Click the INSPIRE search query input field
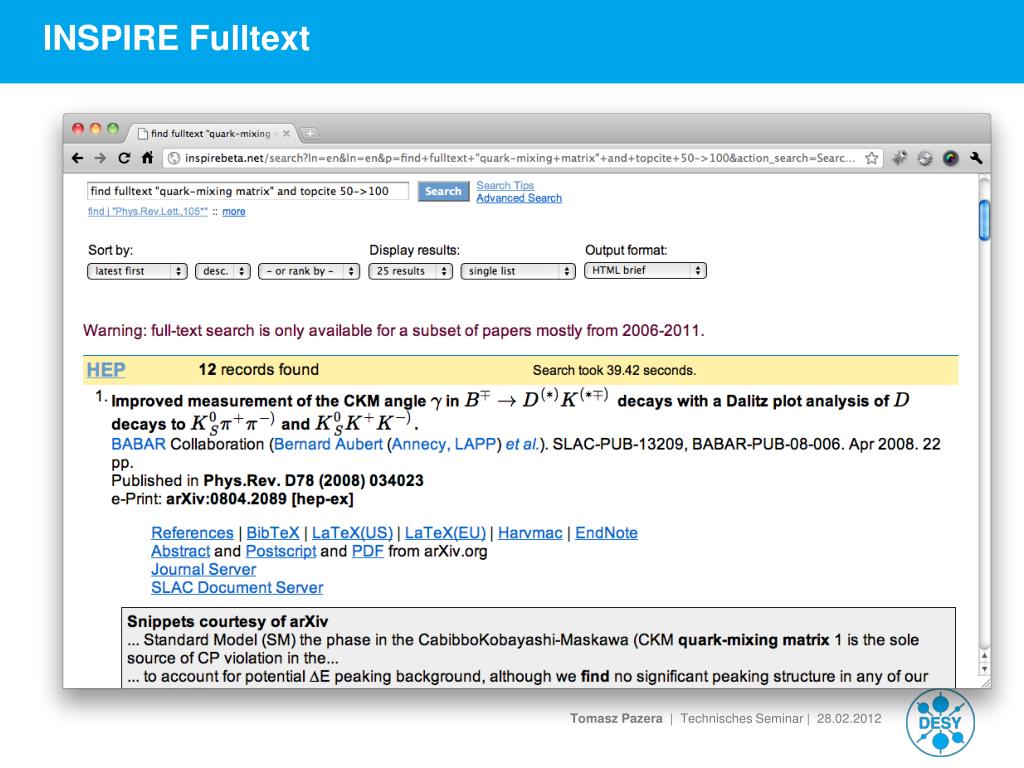The width and height of the screenshot is (1024, 768). click(x=248, y=191)
